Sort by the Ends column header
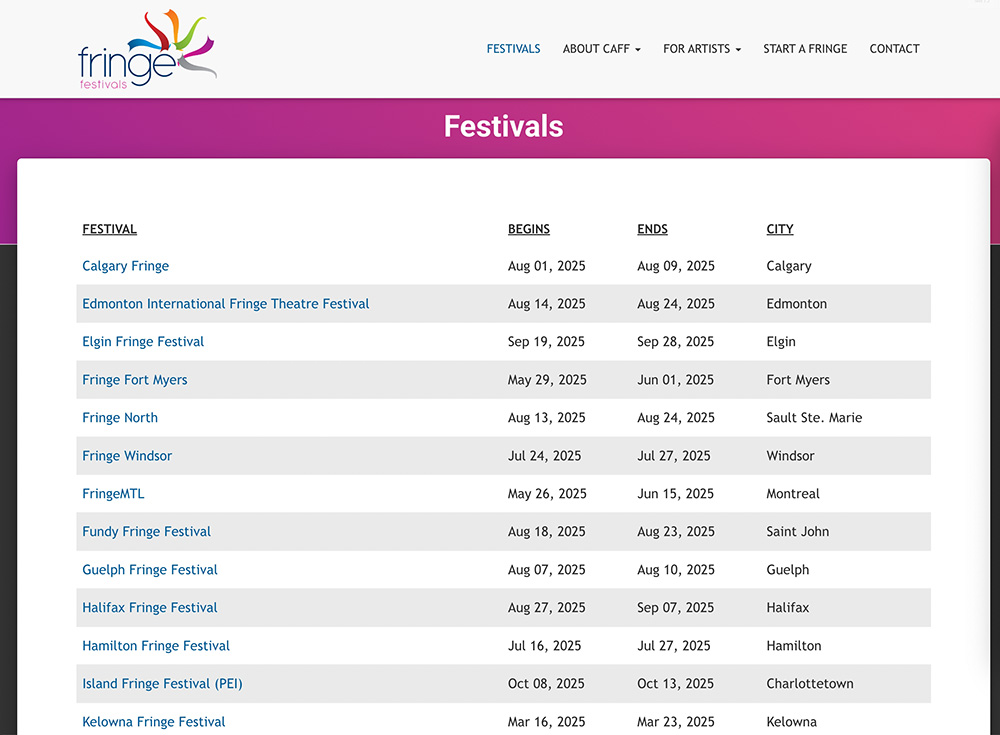Image resolution: width=1000 pixels, height=735 pixels. [652, 229]
